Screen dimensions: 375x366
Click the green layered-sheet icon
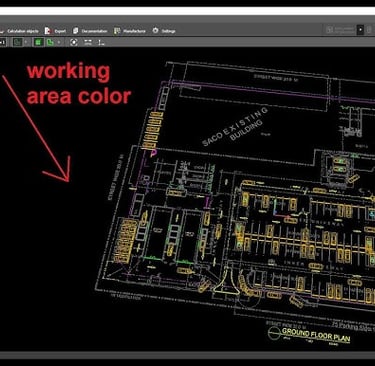point(50,42)
